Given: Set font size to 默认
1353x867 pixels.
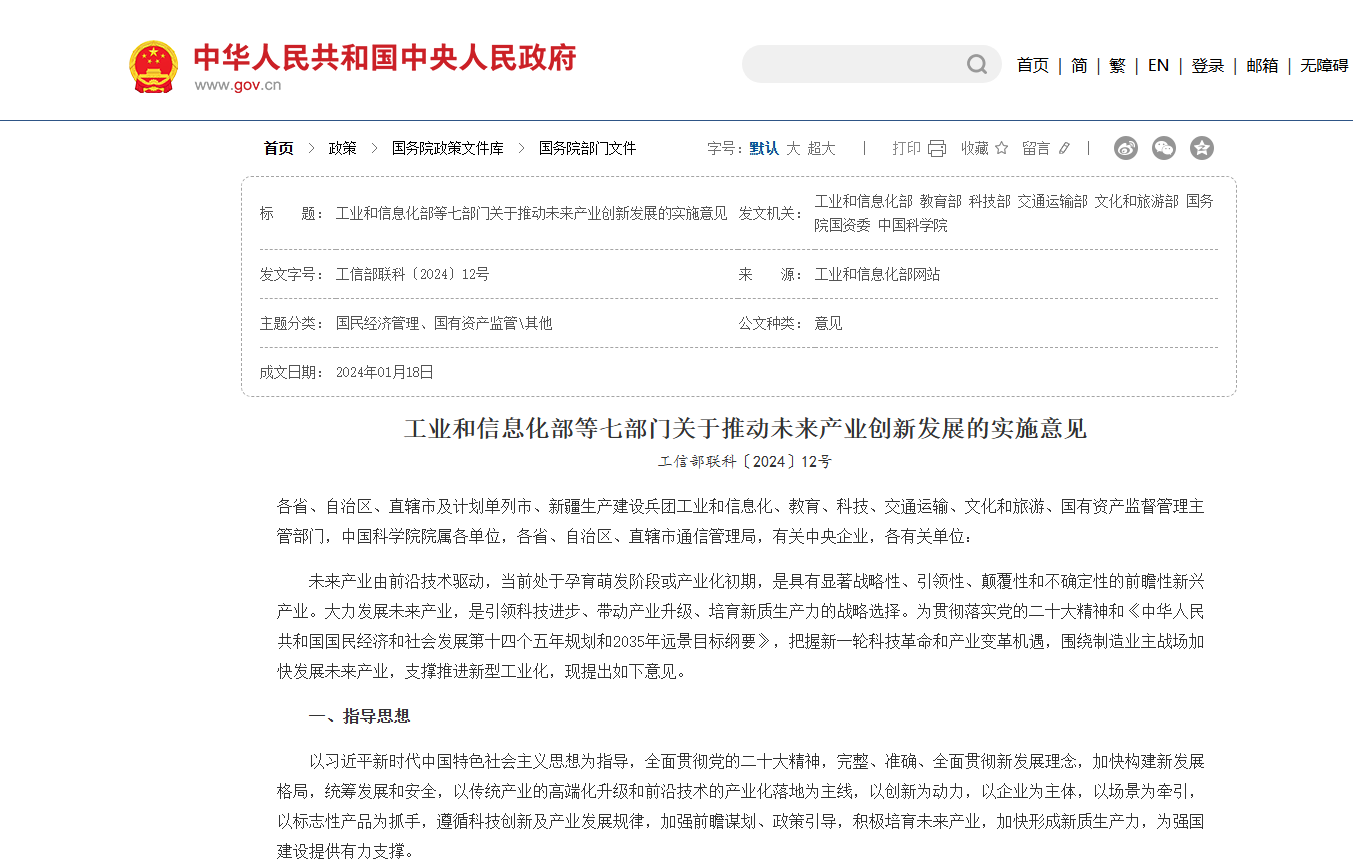Looking at the screenshot, I should (764, 148).
